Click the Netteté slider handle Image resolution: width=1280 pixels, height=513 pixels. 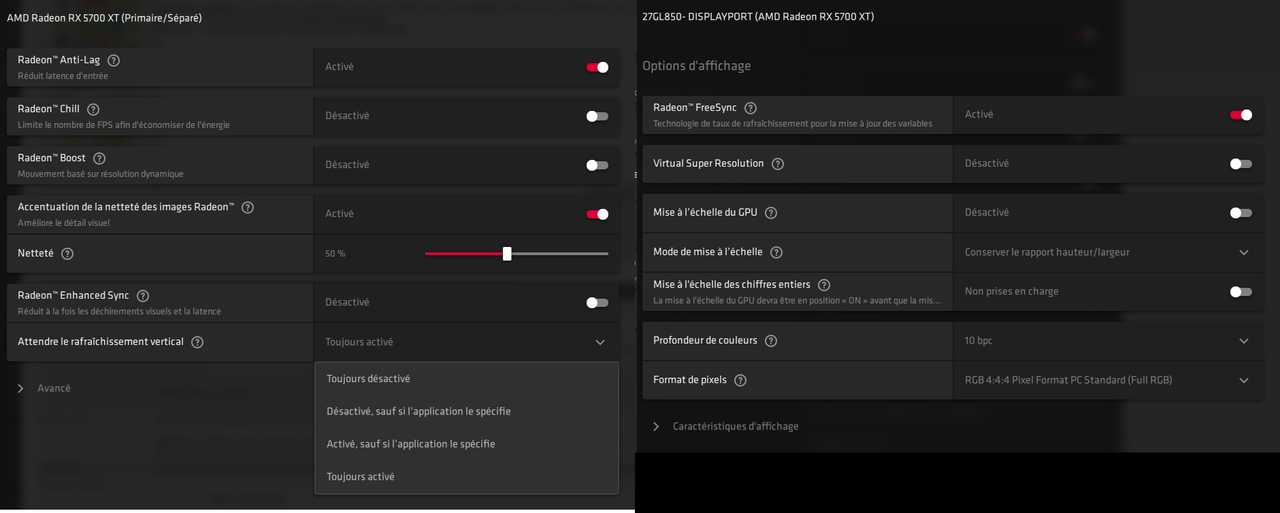tap(507, 254)
